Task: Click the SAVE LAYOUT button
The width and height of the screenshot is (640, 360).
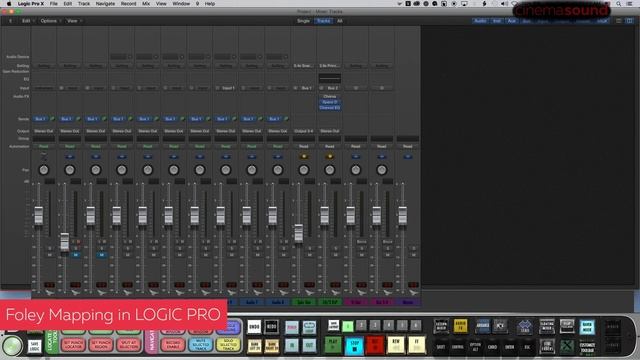Action: pos(333,325)
